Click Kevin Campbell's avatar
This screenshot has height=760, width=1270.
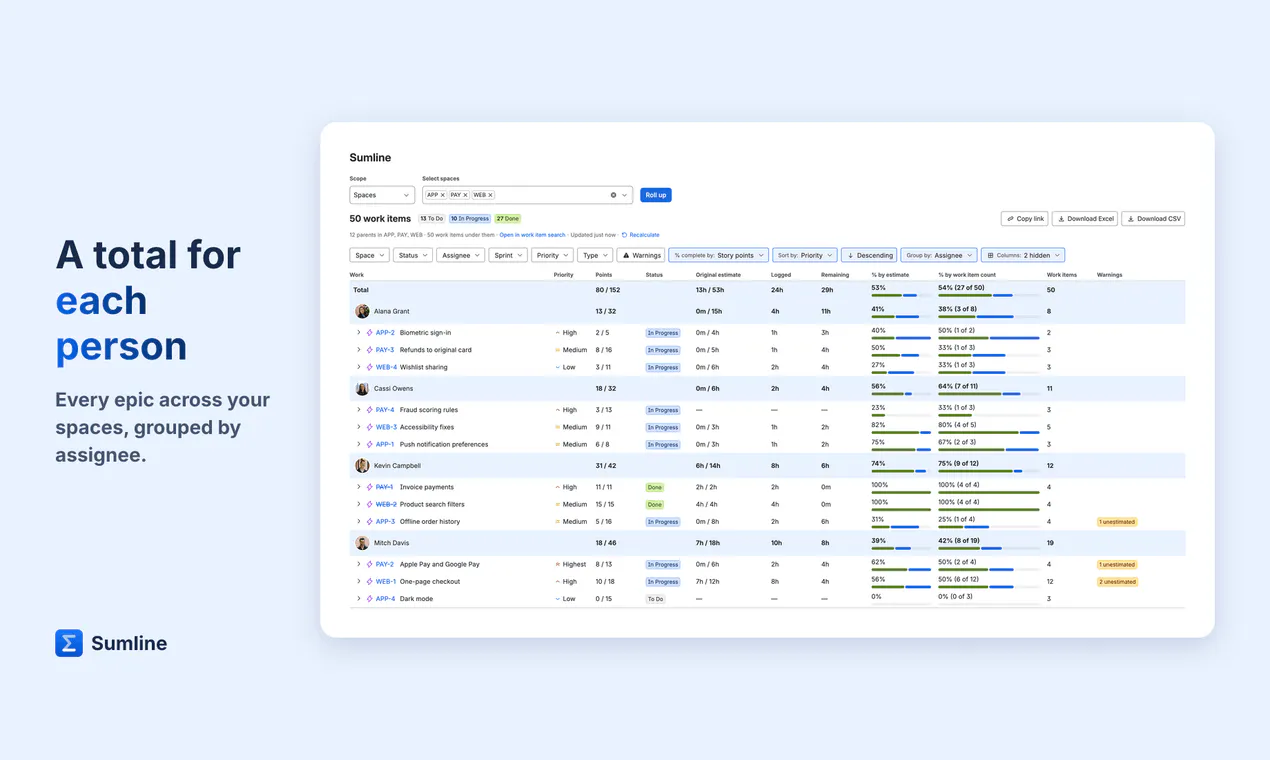pos(362,465)
